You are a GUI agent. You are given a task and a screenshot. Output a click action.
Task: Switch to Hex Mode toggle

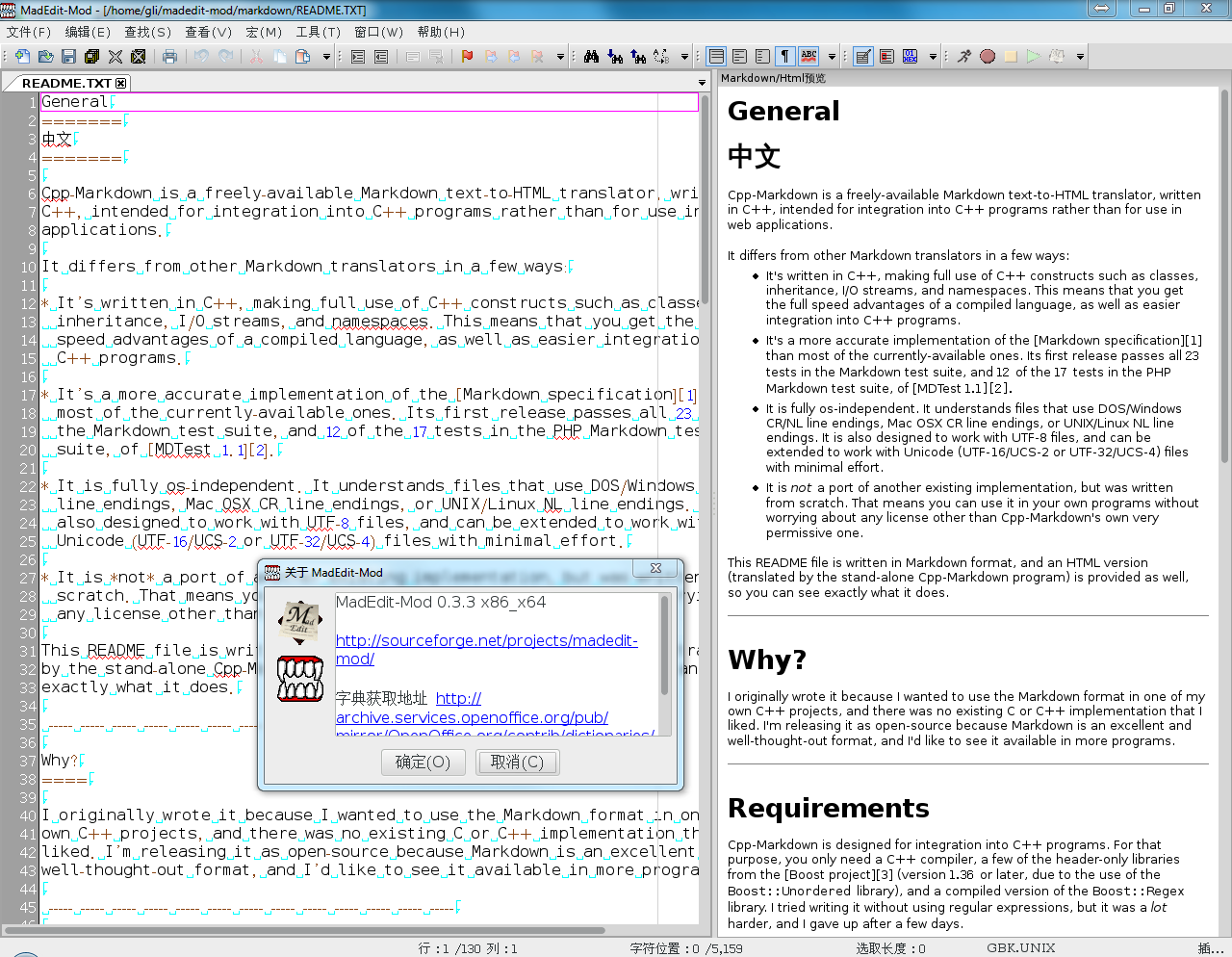[x=910, y=57]
